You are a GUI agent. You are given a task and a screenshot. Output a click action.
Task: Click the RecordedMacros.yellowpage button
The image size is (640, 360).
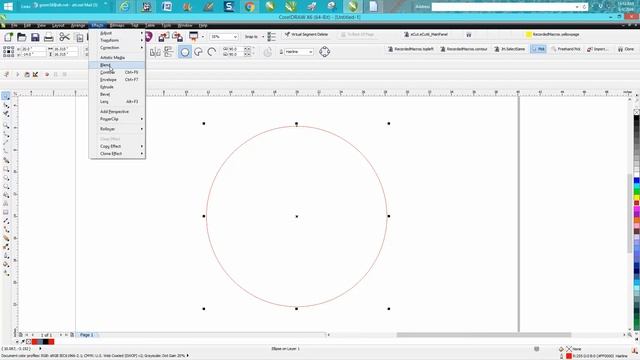[553, 35]
